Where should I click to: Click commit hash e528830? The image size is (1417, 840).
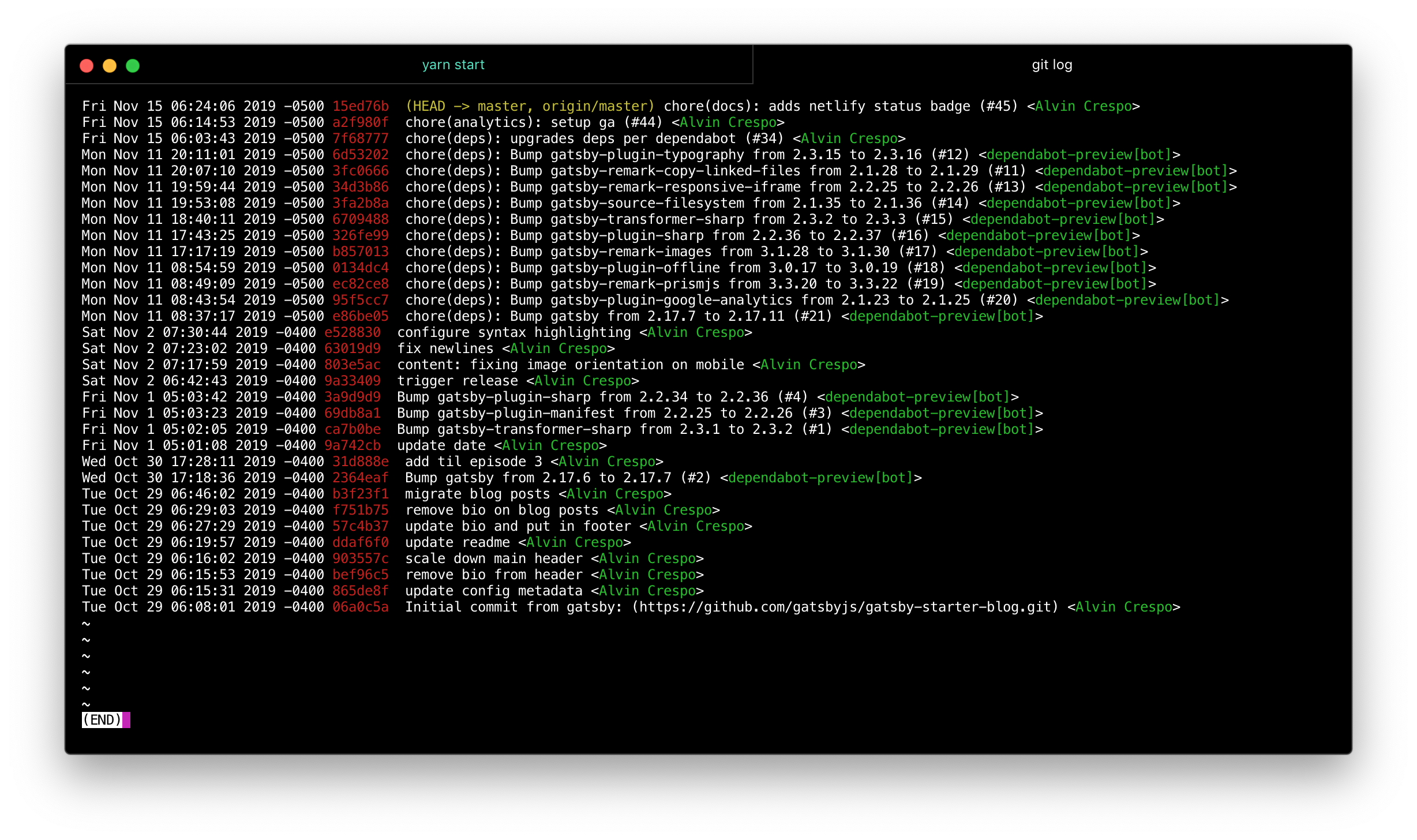(x=352, y=332)
